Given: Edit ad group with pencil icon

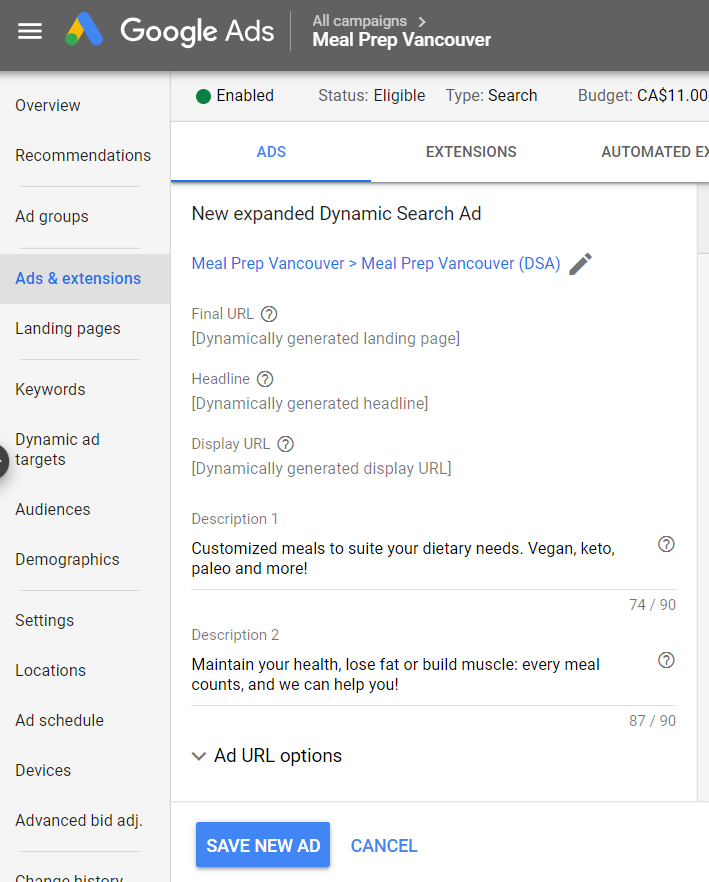Looking at the screenshot, I should pos(580,264).
